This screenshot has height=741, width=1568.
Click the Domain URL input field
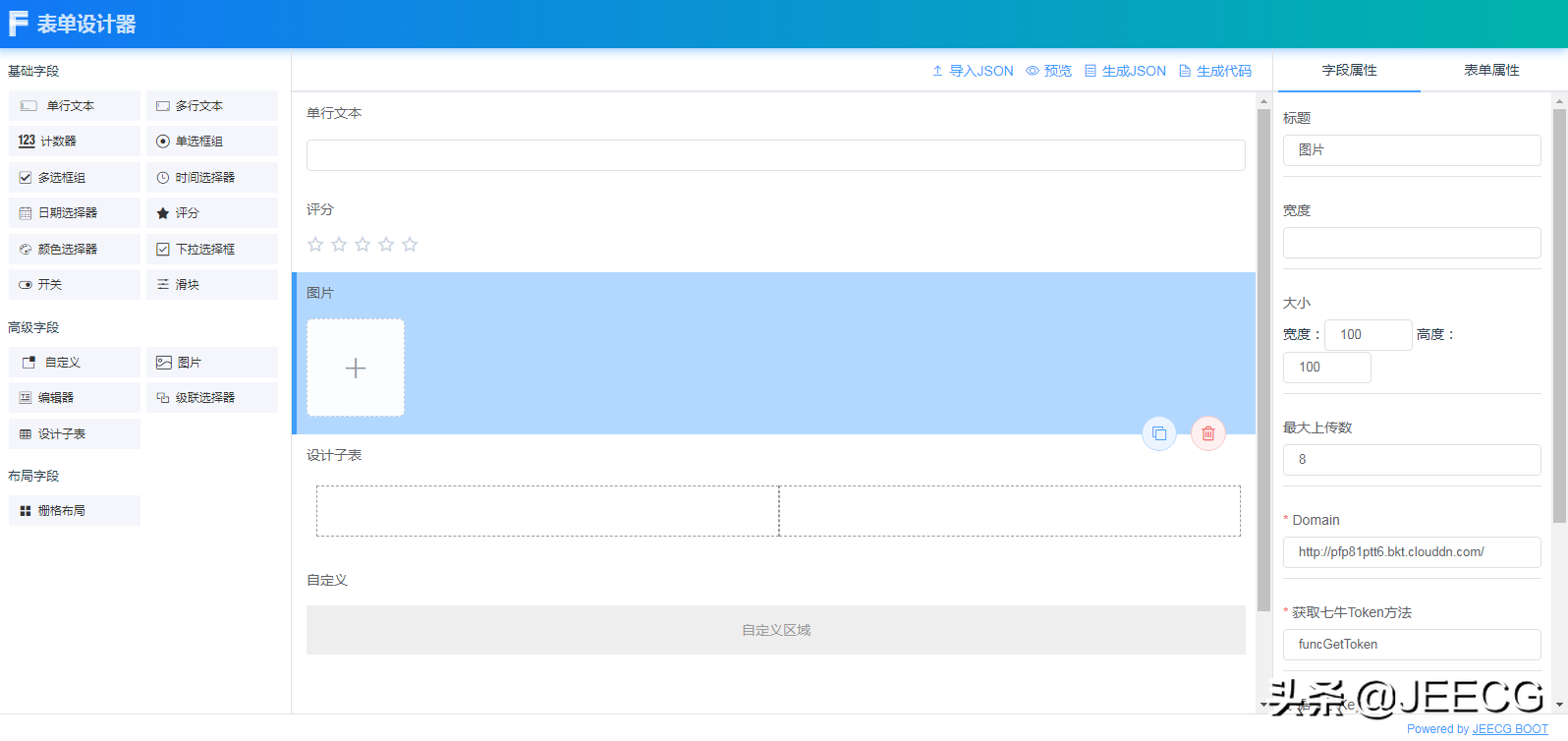(1412, 552)
